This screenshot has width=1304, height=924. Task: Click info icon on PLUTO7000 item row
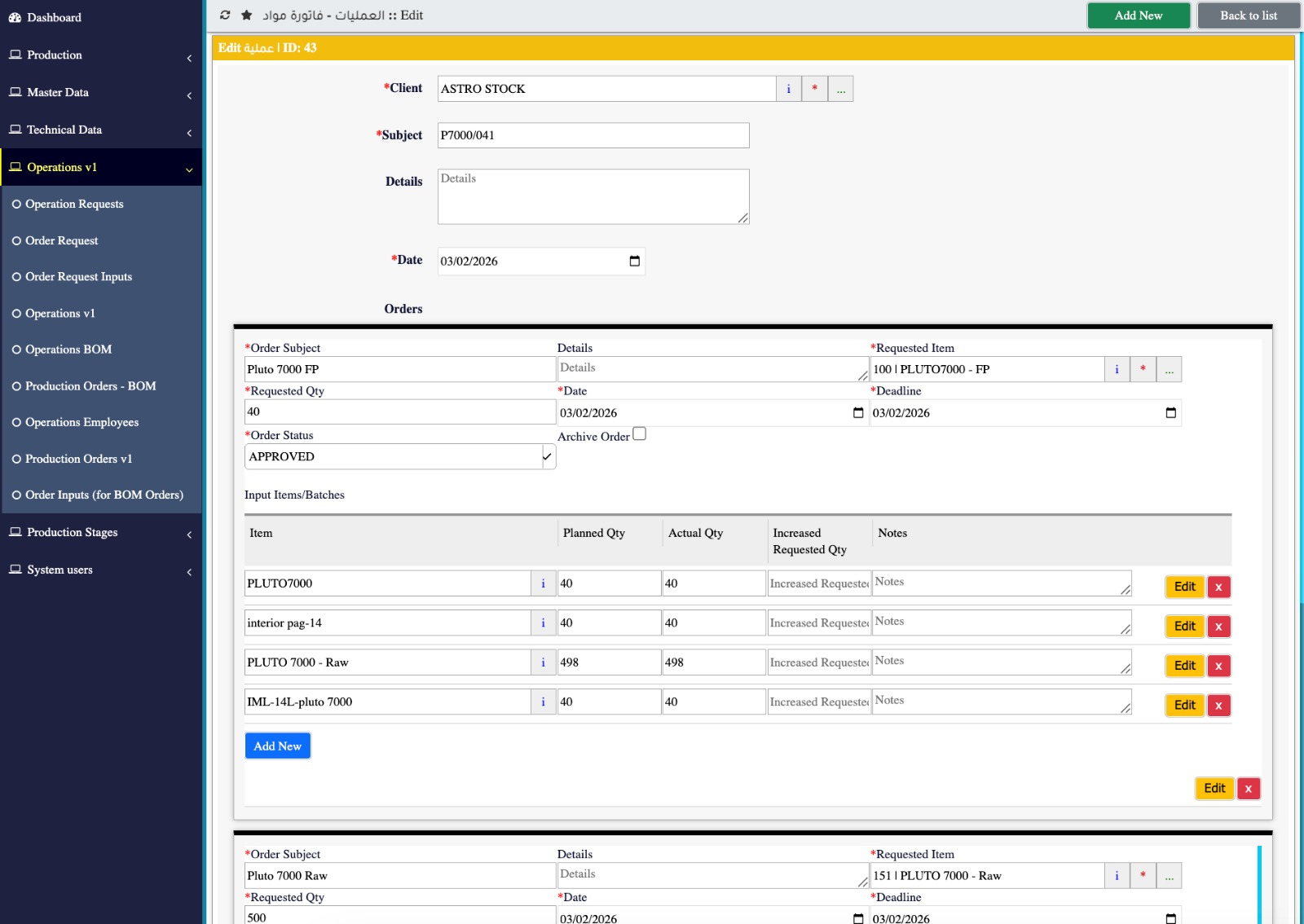click(x=543, y=583)
